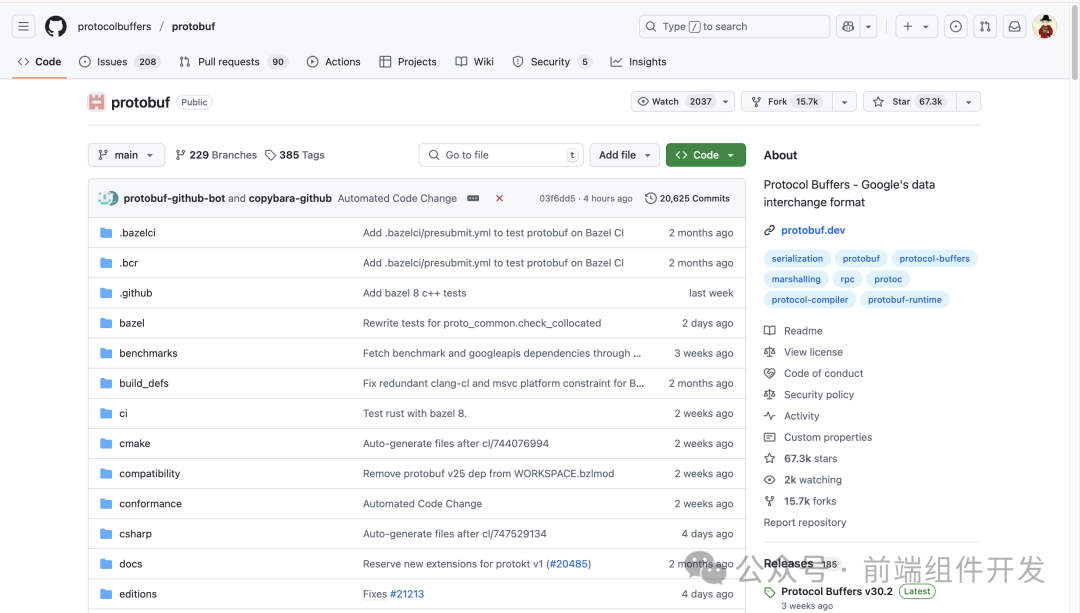Viewport: 1080px width, 613px height.
Task: Open the hamburger navigation menu
Action: point(23,26)
